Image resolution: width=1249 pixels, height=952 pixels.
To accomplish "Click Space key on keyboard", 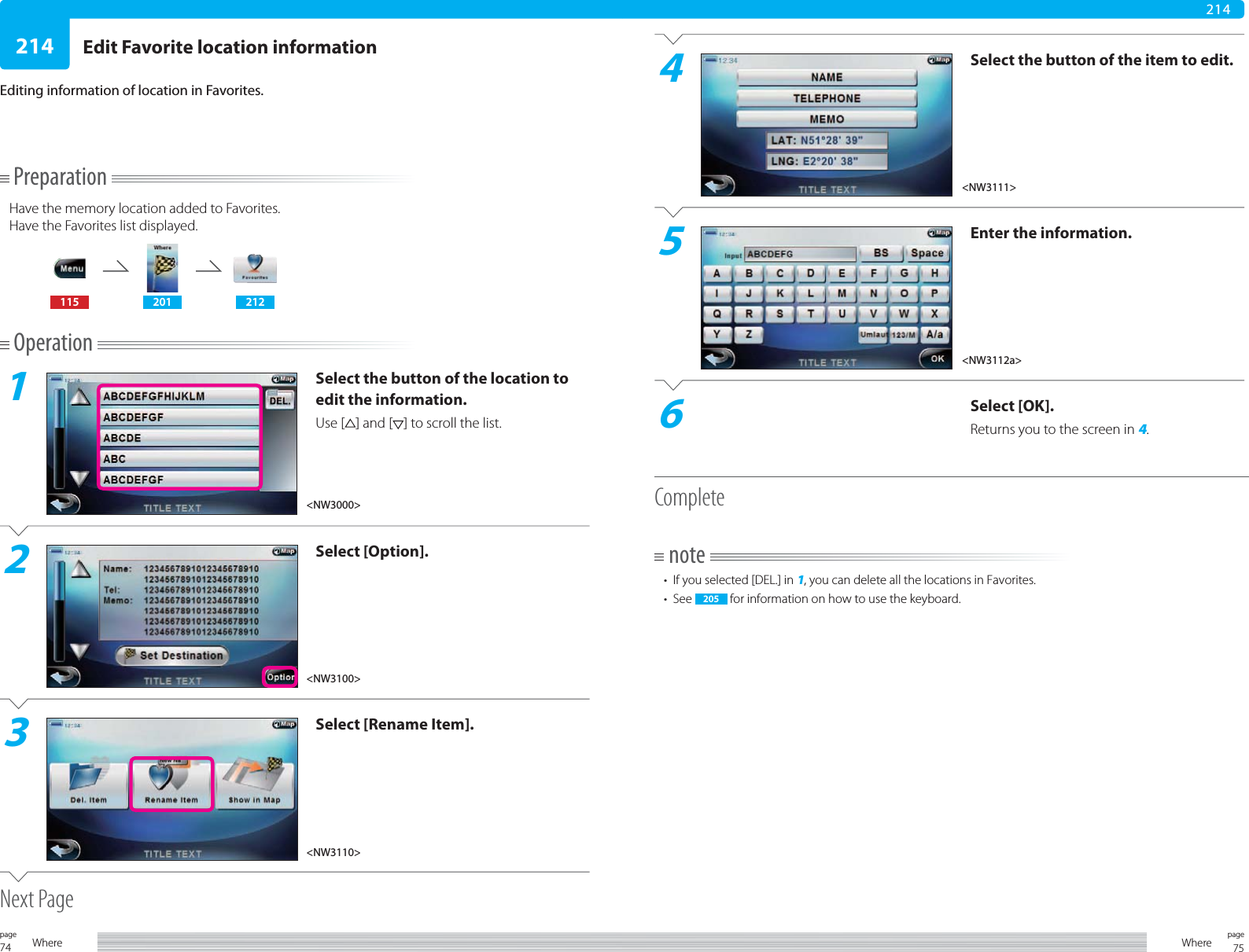I will click(x=927, y=253).
